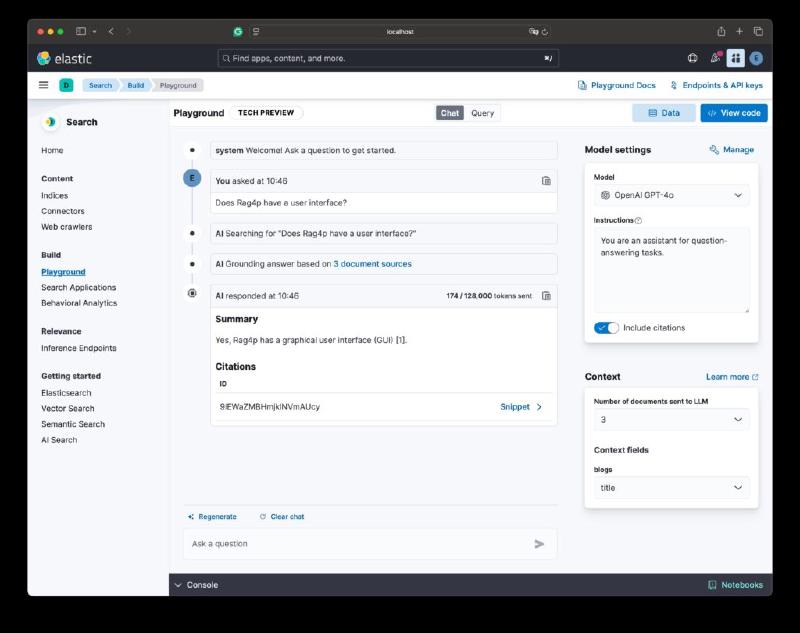Open the Playground Docs link

coord(617,85)
